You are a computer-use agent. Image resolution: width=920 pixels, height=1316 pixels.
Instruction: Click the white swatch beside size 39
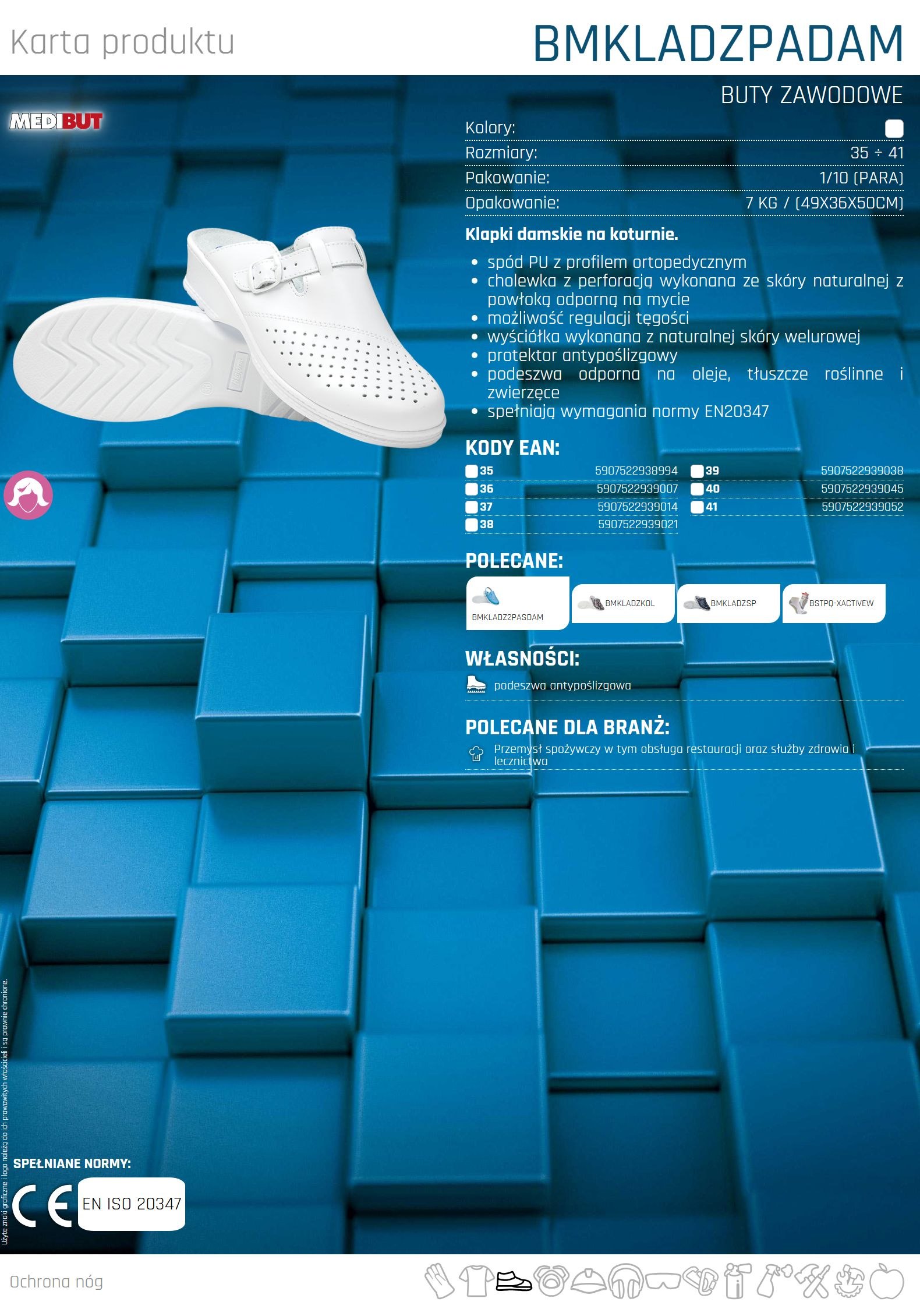697,471
